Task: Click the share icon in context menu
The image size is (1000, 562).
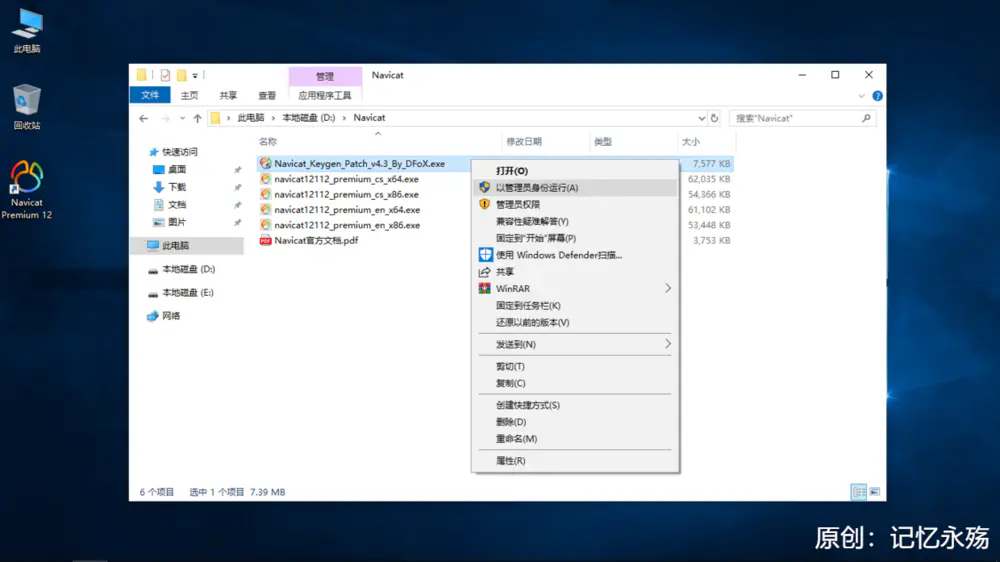Action: (x=485, y=272)
